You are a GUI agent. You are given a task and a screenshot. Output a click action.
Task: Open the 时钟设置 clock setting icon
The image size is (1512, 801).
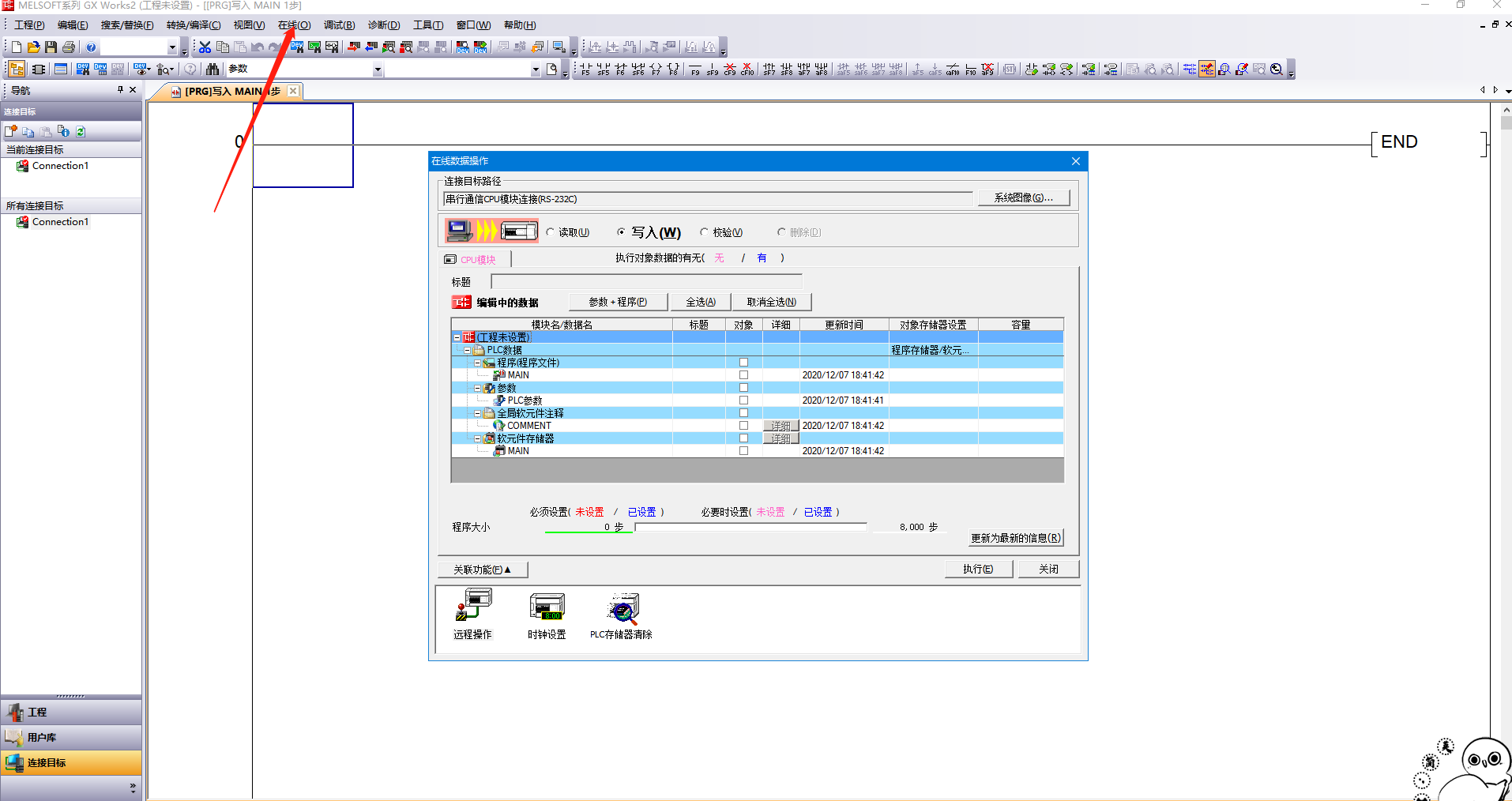(547, 607)
